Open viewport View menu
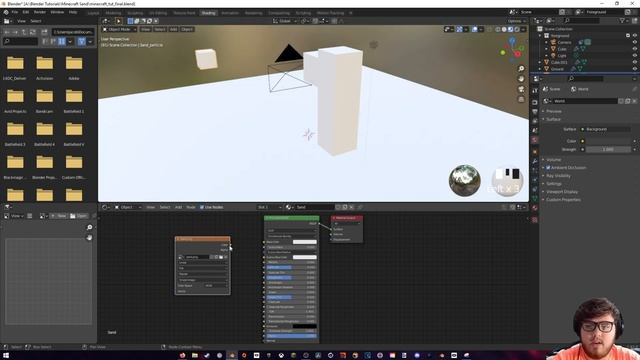Image resolution: width=640 pixels, height=360 pixels. point(145,29)
